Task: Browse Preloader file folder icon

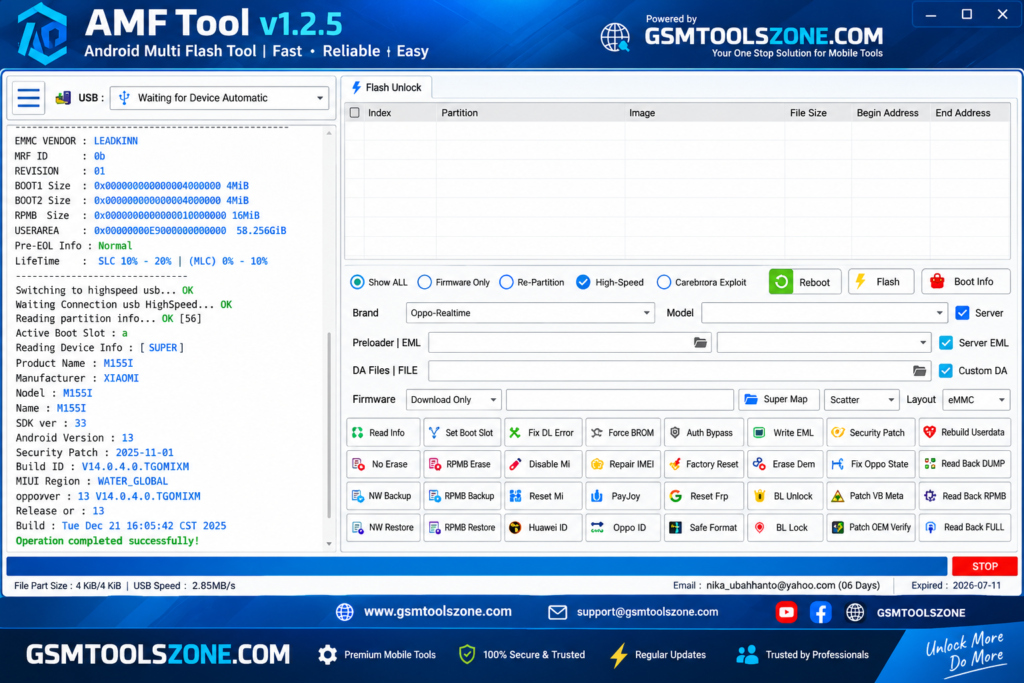Action: coord(700,343)
